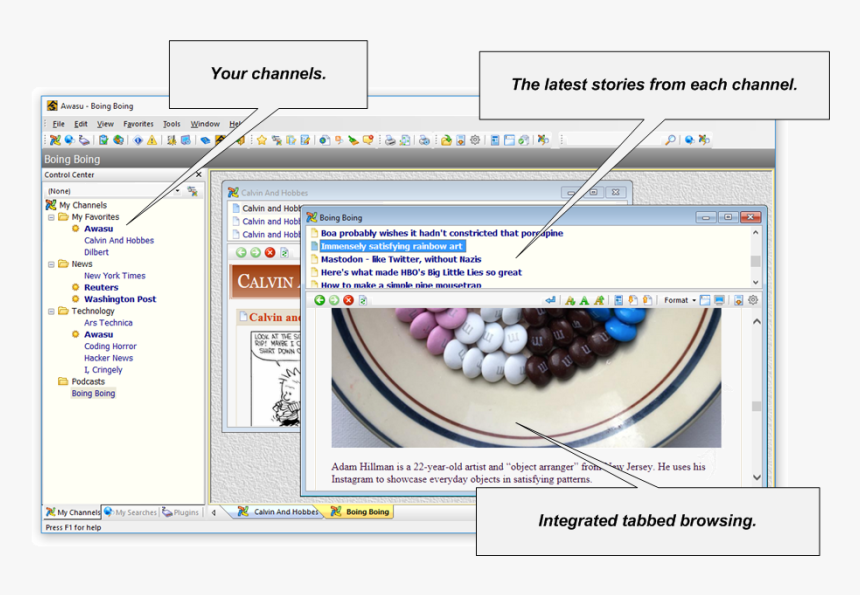The width and height of the screenshot is (860, 595).
Task: Select the Dilbert channel
Action: click(x=97, y=252)
